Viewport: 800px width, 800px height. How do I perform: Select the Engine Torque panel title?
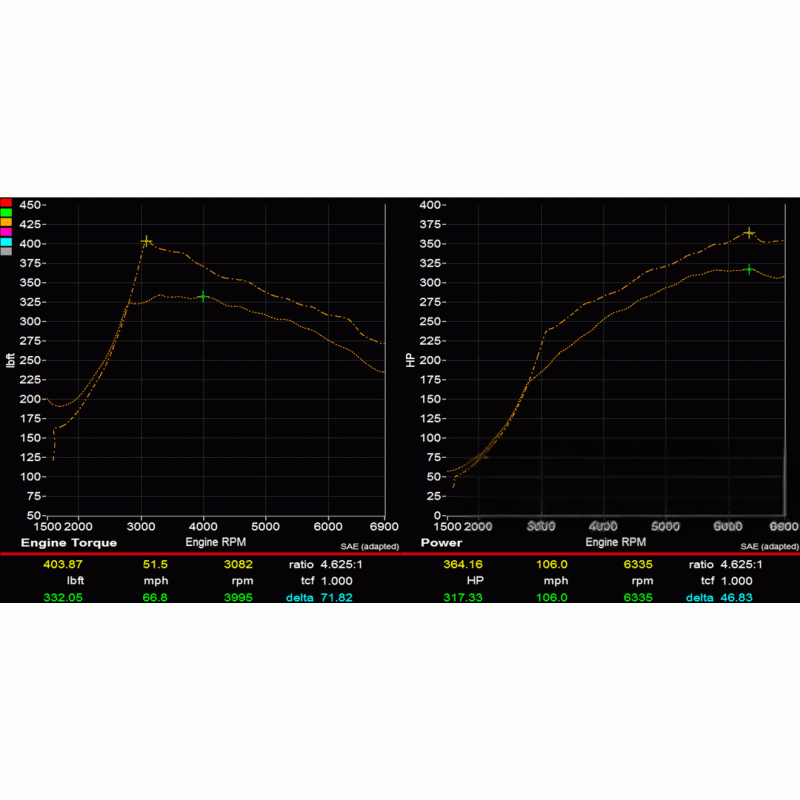(68, 543)
